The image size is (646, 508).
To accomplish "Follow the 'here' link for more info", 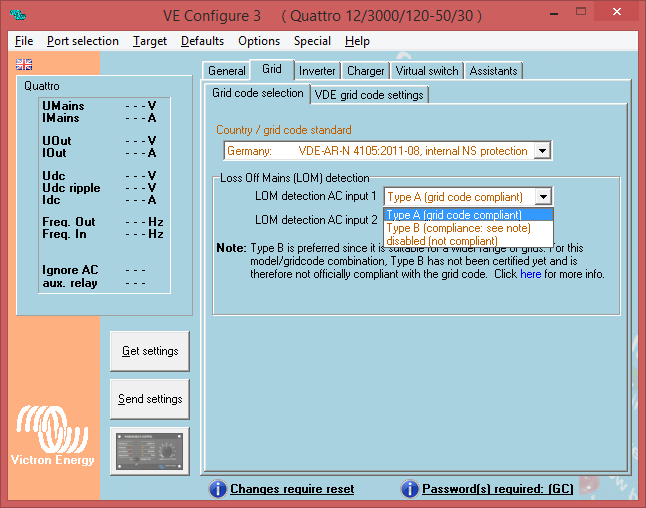I will coord(530,274).
